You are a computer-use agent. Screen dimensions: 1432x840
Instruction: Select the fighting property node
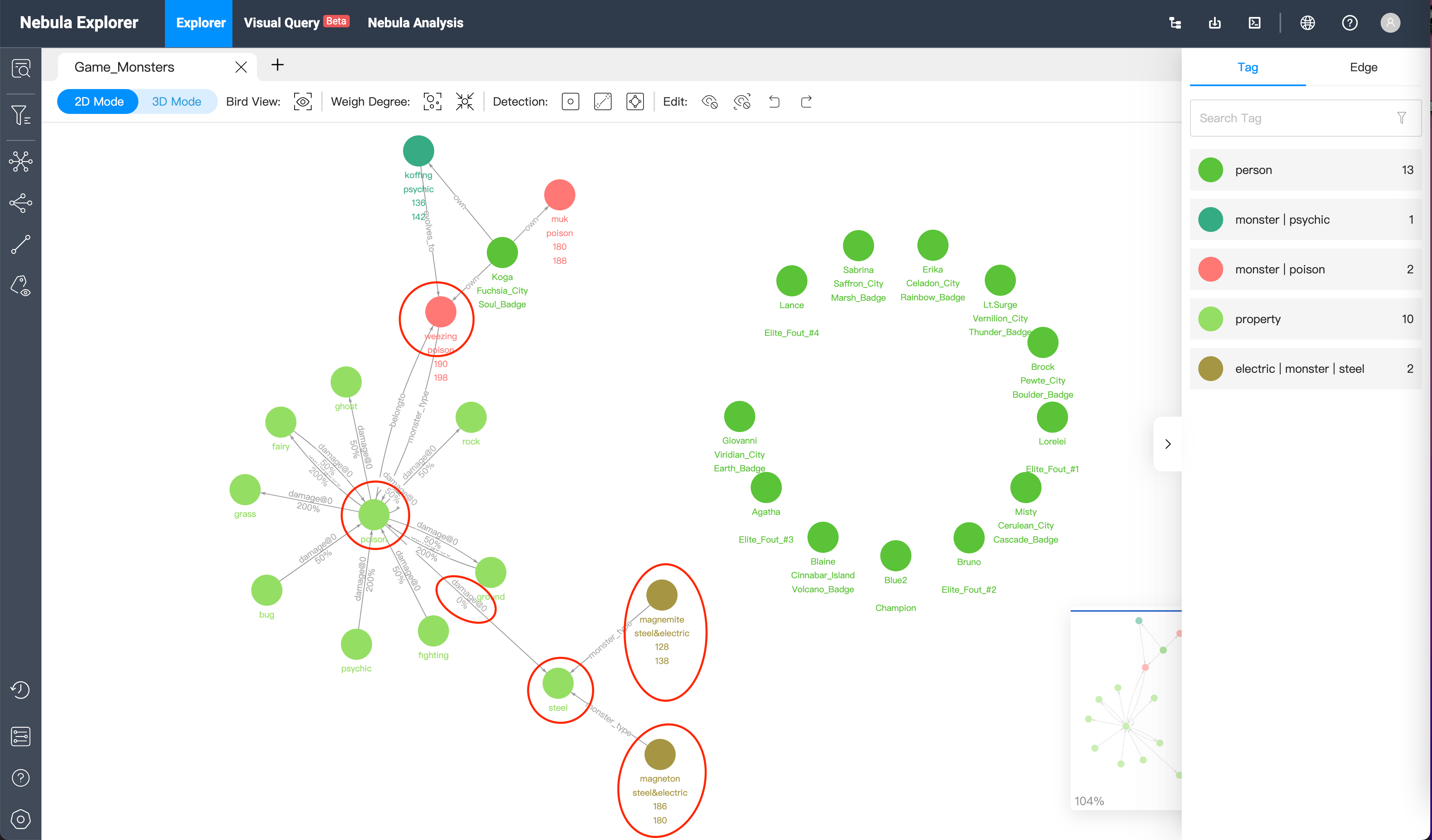pyautogui.click(x=433, y=630)
